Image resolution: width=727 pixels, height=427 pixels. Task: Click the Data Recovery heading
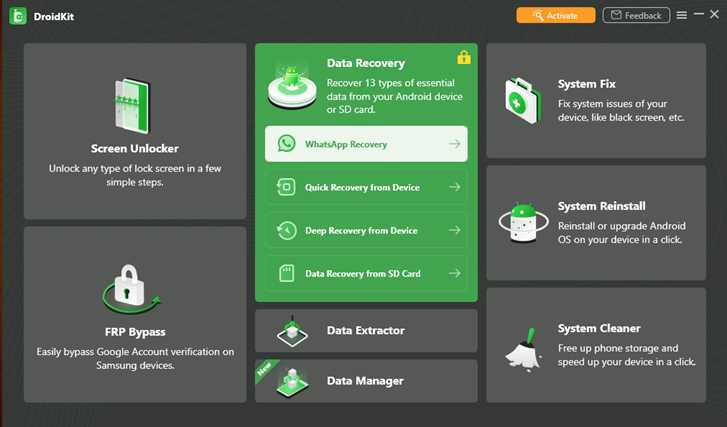coord(366,63)
